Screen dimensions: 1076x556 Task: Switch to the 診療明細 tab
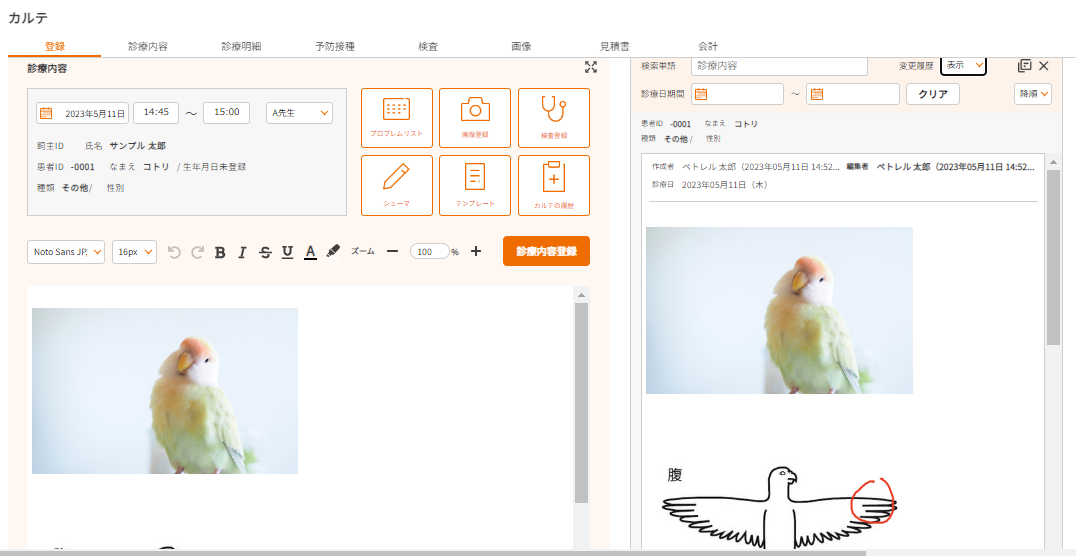pyautogui.click(x=242, y=47)
